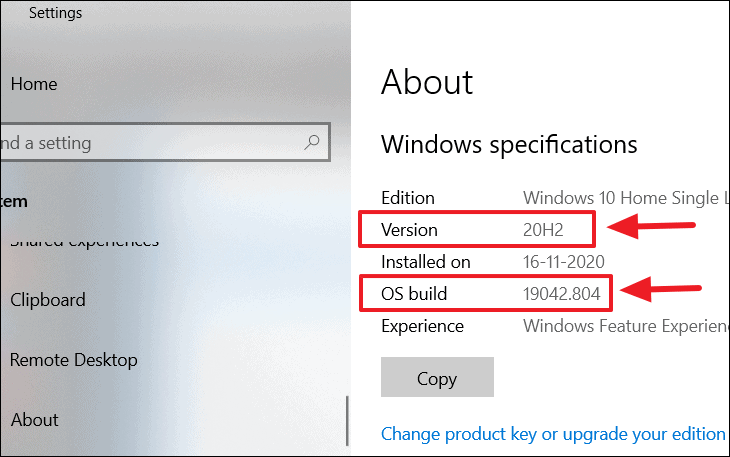Click the About page heading
Screen dimensions: 730x457
(427, 82)
